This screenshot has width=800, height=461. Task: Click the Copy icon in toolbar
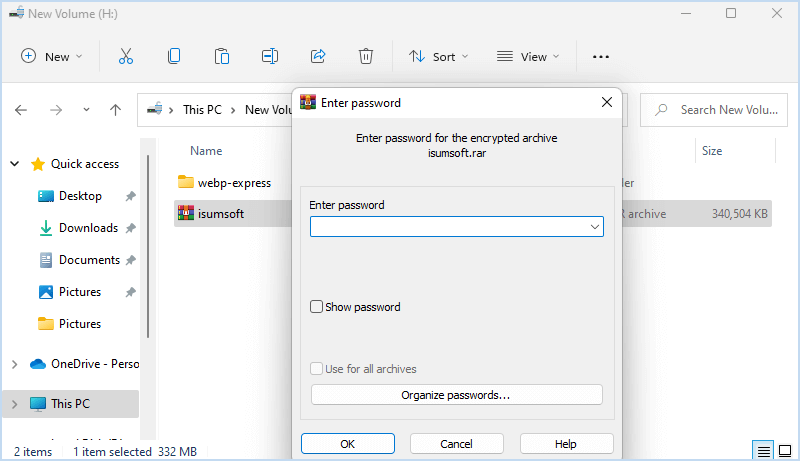pyautogui.click(x=174, y=57)
